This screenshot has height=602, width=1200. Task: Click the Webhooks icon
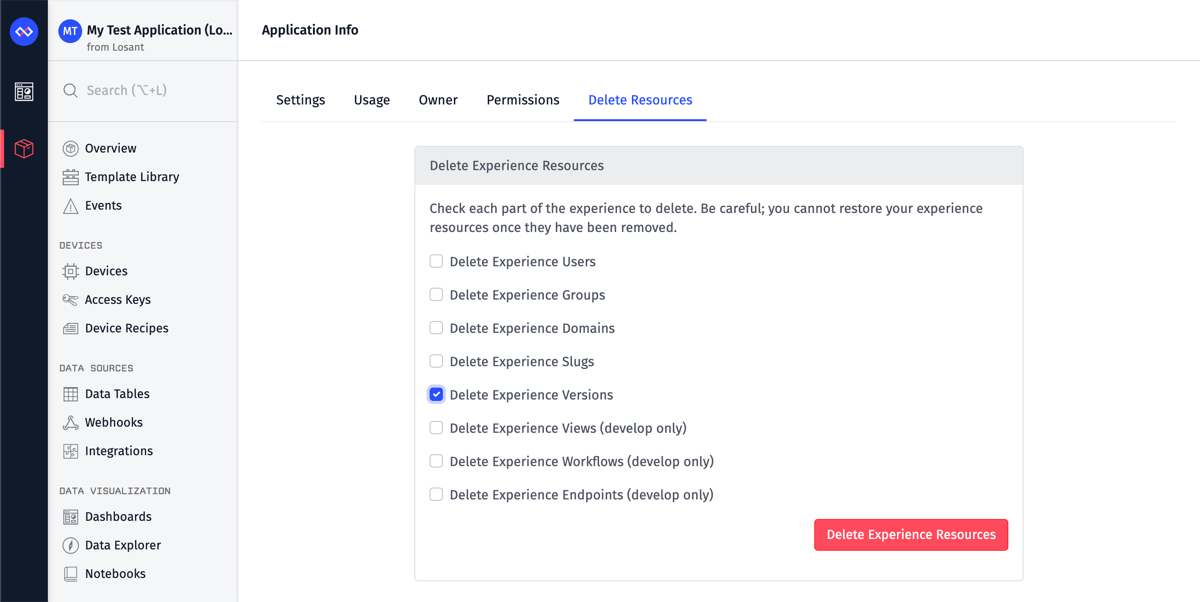(x=70, y=423)
